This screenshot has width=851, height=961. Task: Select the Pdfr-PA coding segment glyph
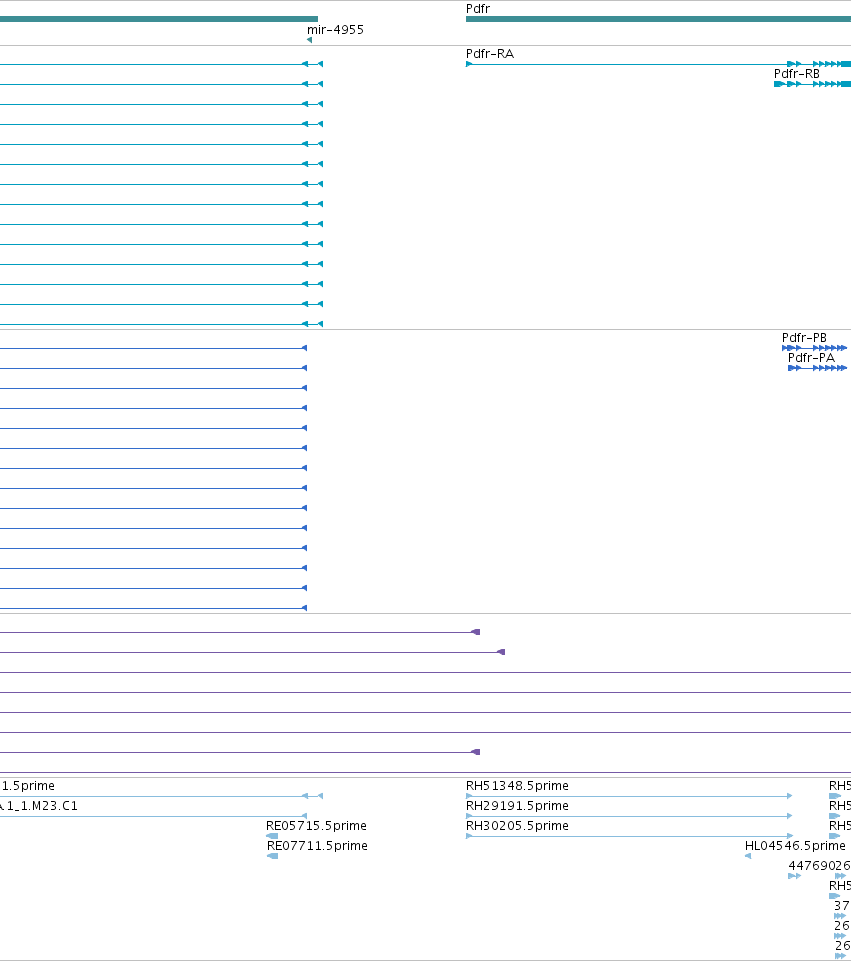click(x=817, y=368)
